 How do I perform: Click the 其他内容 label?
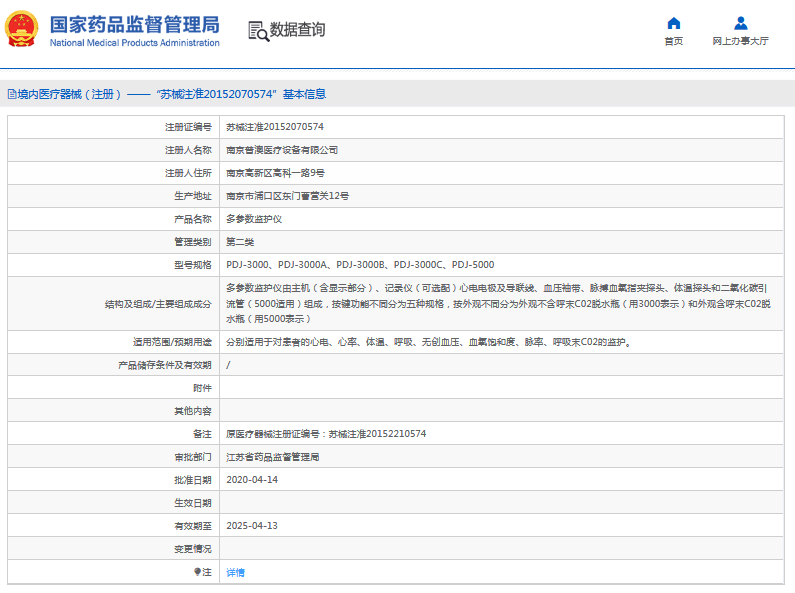pos(193,411)
